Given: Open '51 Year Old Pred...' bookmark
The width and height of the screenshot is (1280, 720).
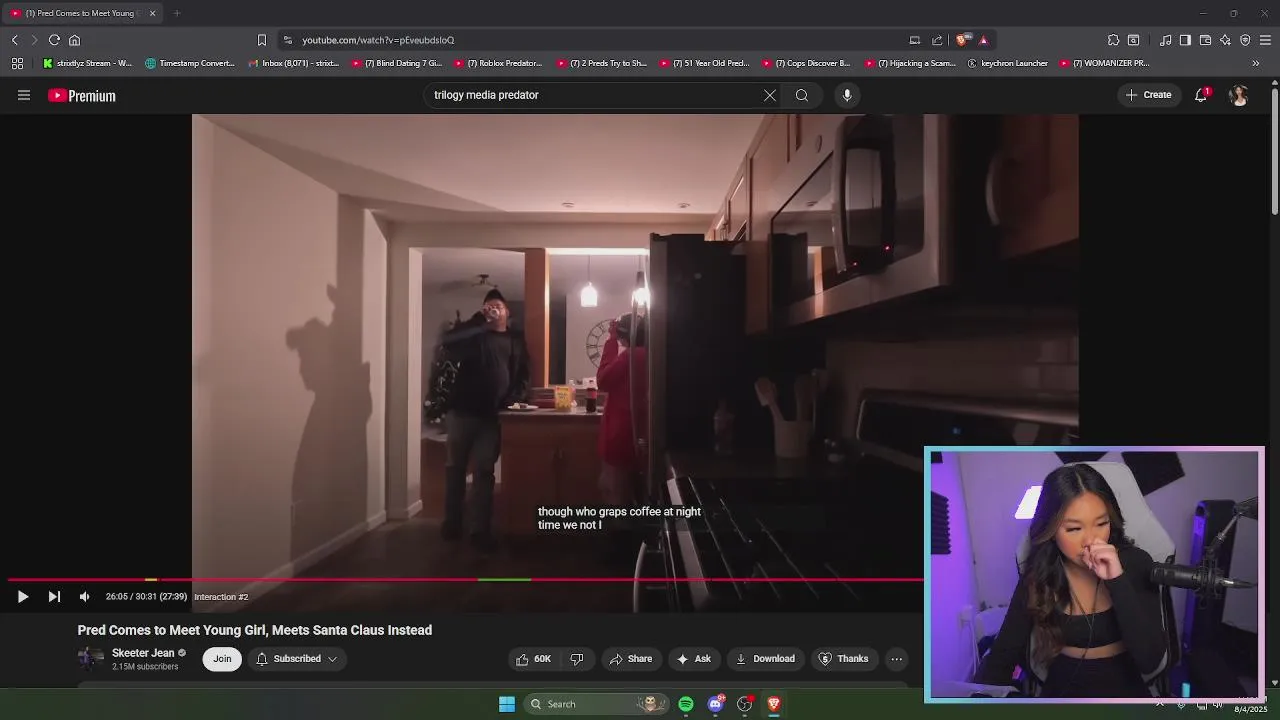Looking at the screenshot, I should point(703,63).
